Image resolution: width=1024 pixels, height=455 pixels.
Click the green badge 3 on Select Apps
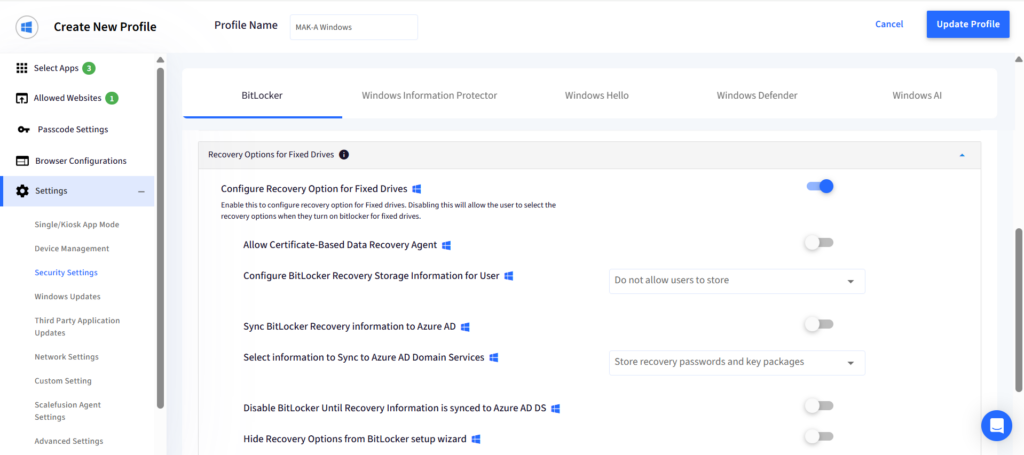(x=89, y=68)
